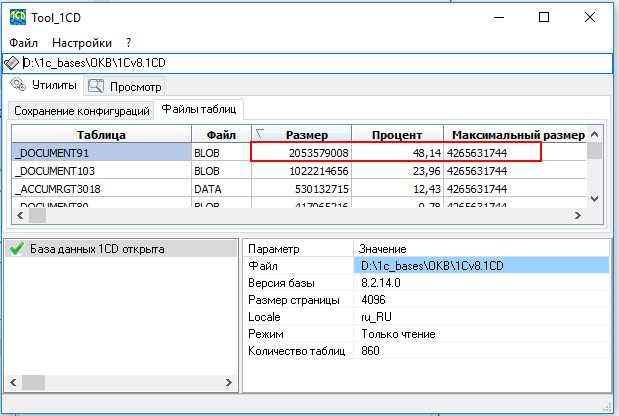
Task: Open the Сохранение конфигураций tab
Action: tap(82, 110)
